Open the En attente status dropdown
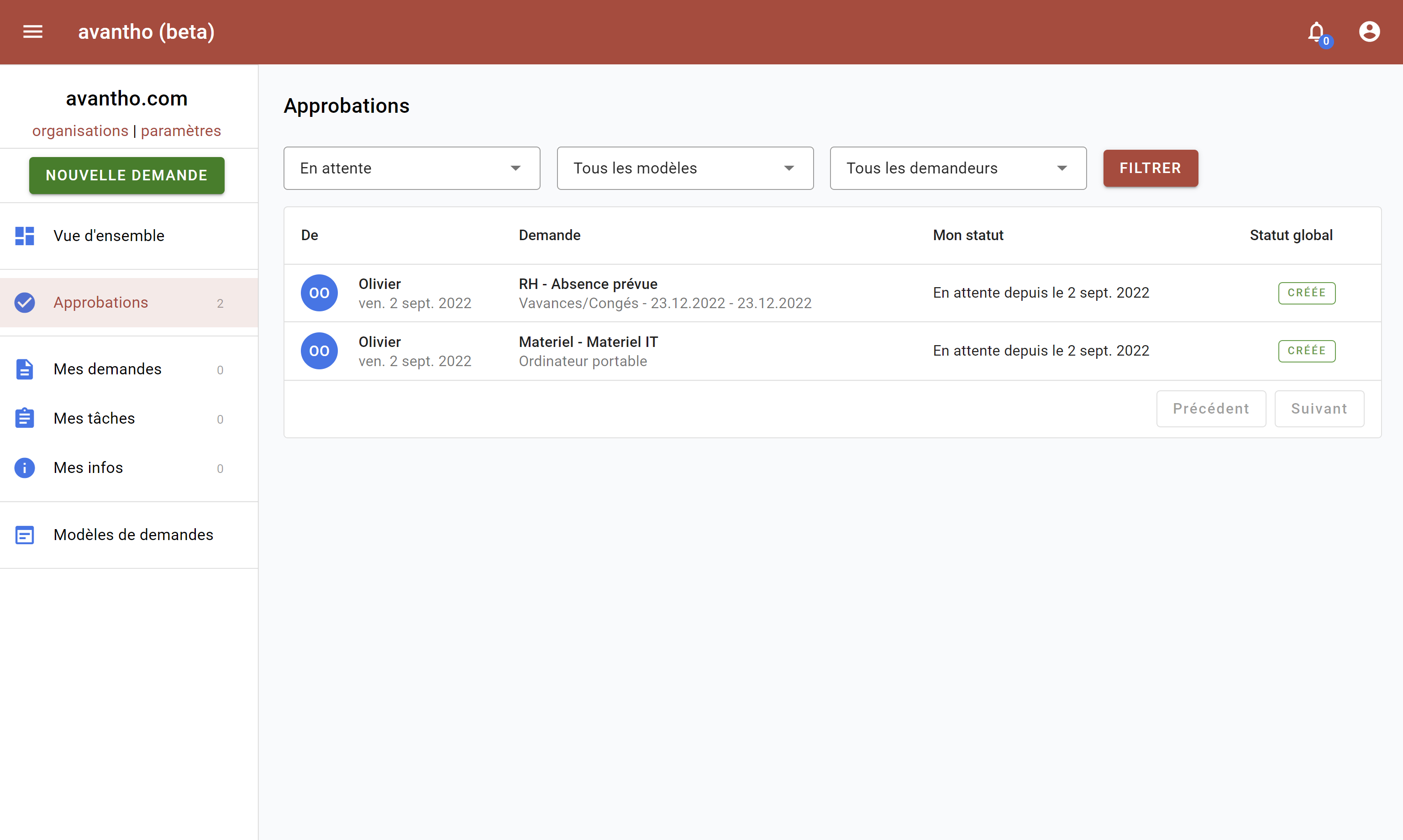Image resolution: width=1403 pixels, height=840 pixels. [412, 168]
